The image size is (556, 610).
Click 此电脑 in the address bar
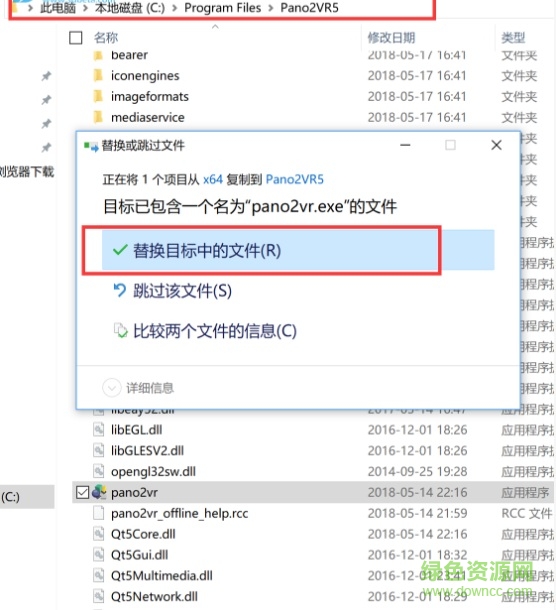(x=58, y=8)
